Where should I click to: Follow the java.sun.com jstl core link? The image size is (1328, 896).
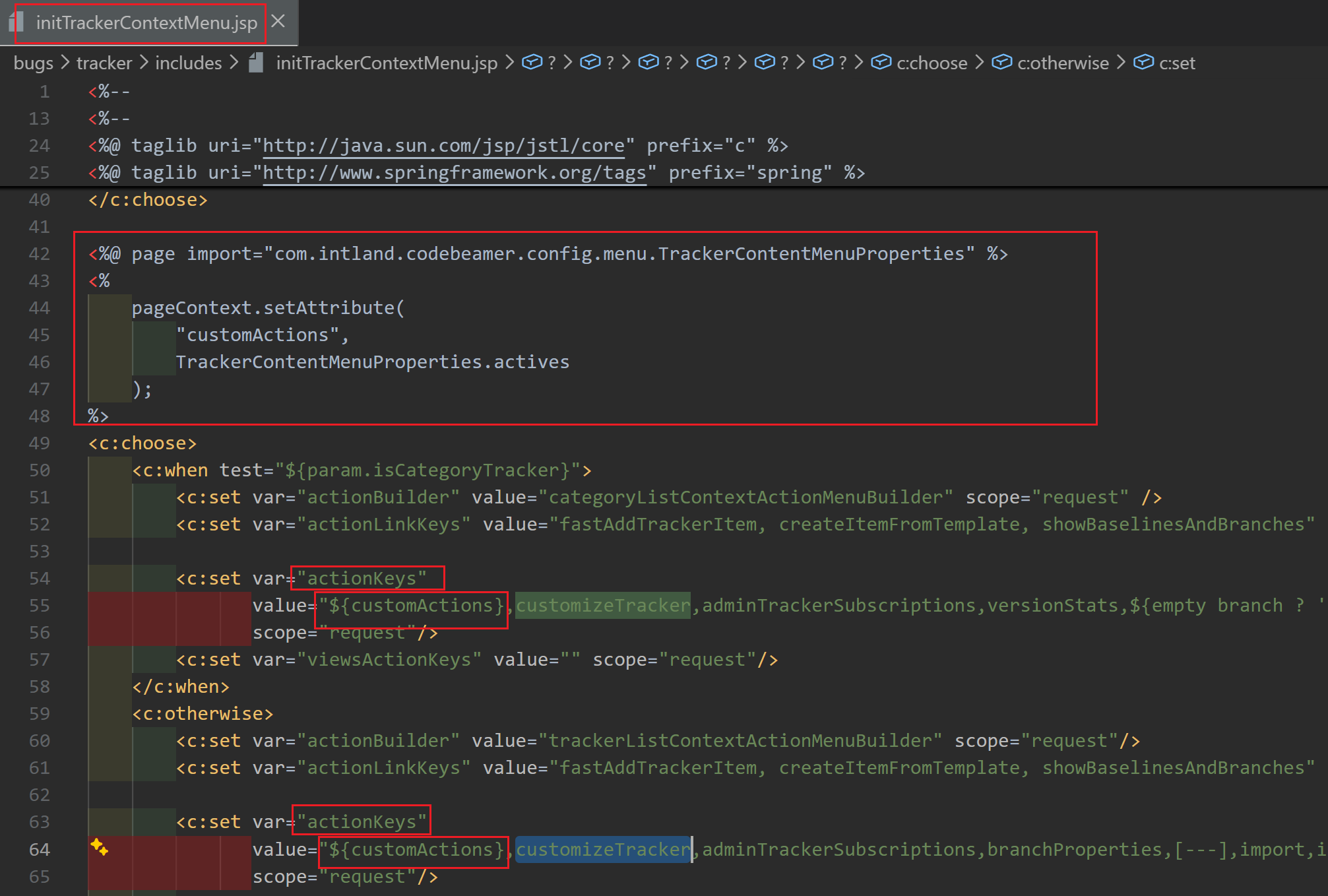click(443, 146)
